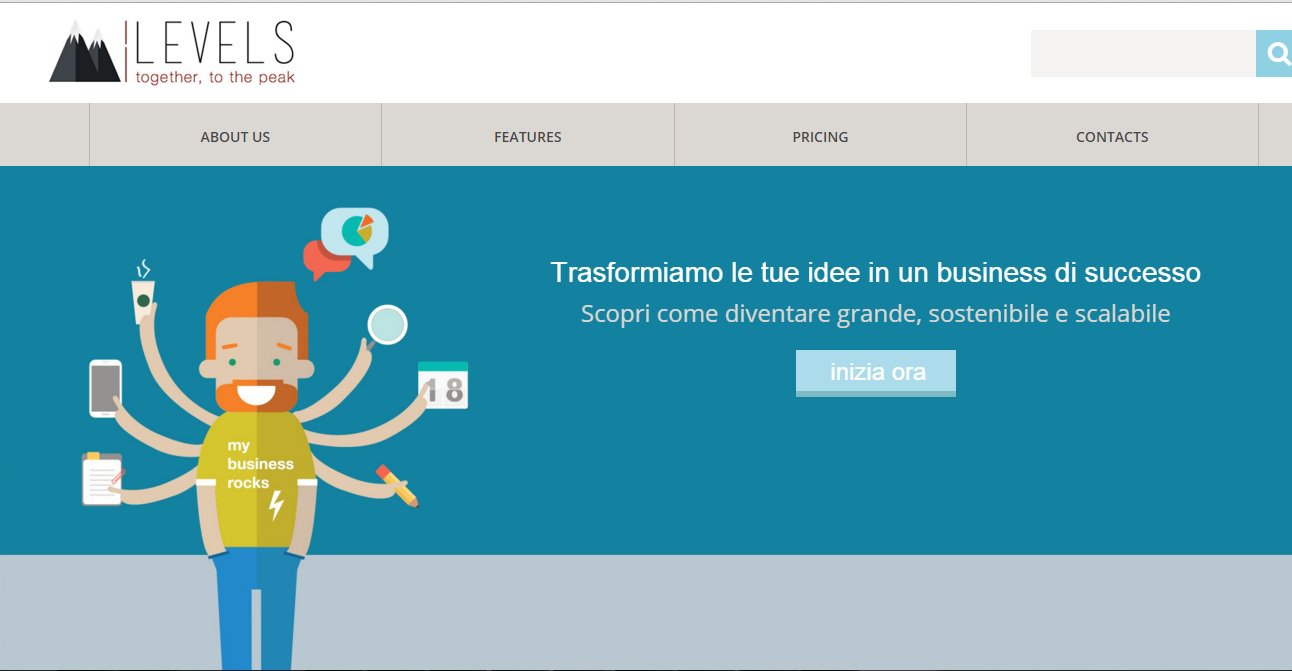The width and height of the screenshot is (1292, 671).
Task: Click the pencil icon in illustration
Action: point(397,485)
